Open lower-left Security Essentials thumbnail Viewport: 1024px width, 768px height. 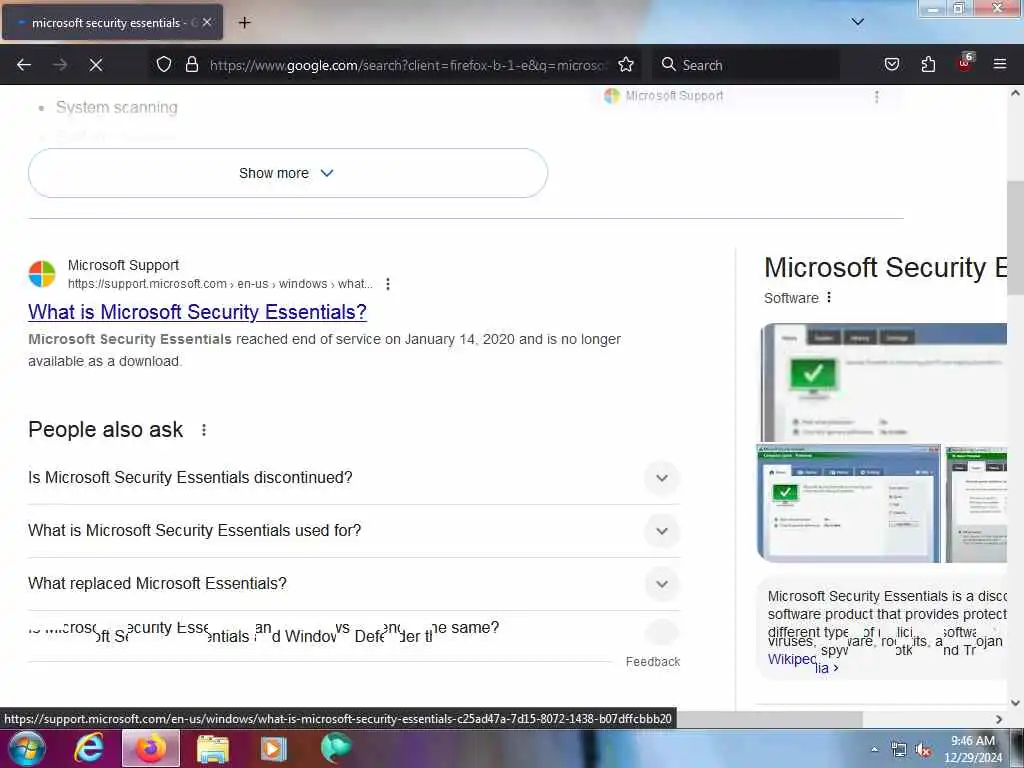848,504
